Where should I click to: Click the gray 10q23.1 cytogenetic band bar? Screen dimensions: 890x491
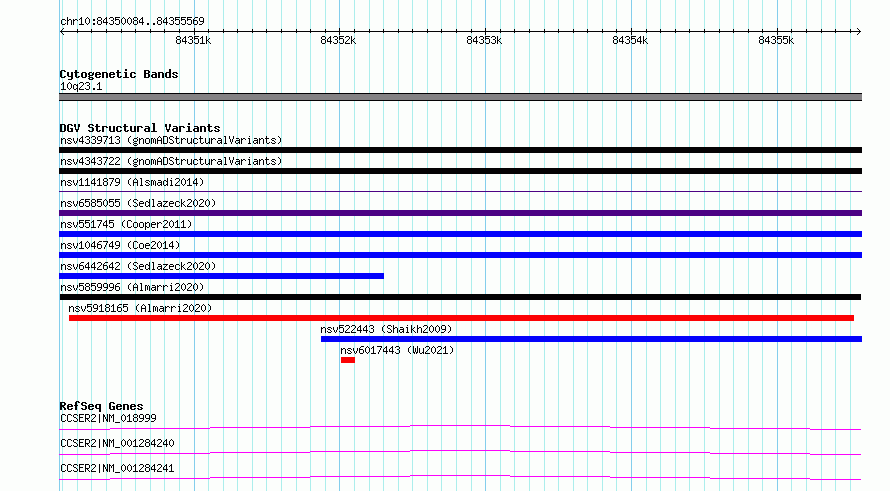pyautogui.click(x=460, y=97)
